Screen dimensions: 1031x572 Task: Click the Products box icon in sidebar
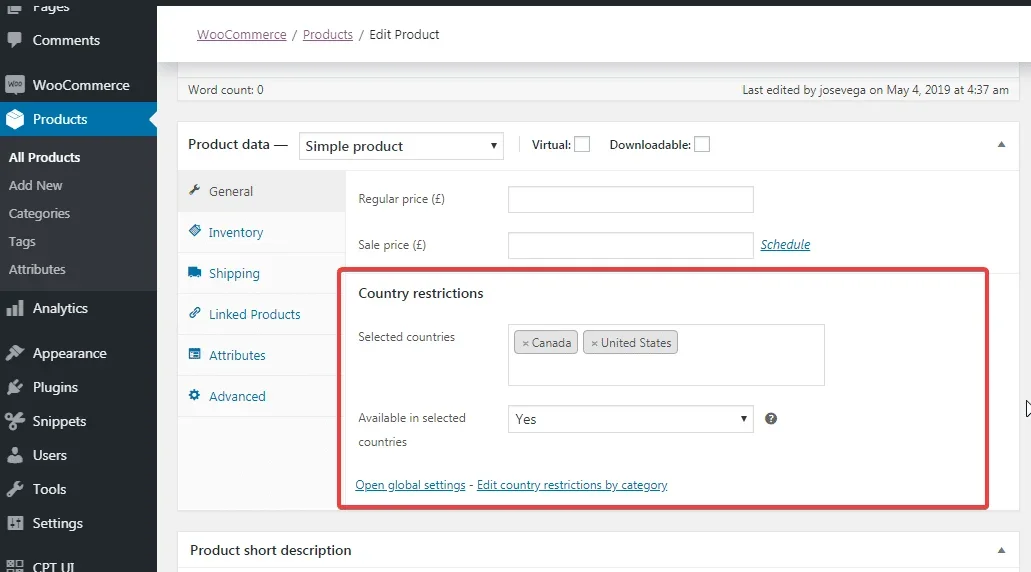click(x=14, y=119)
